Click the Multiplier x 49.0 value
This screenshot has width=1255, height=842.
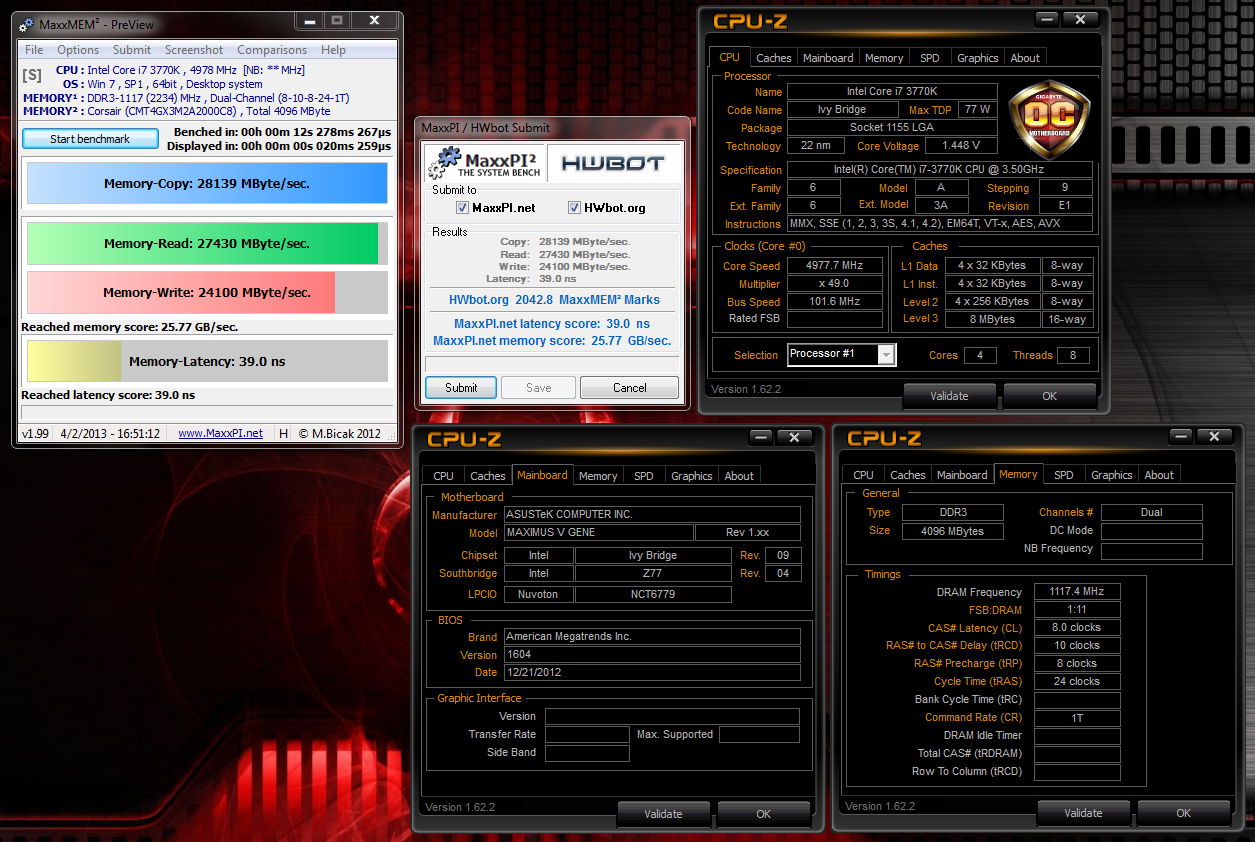point(835,284)
